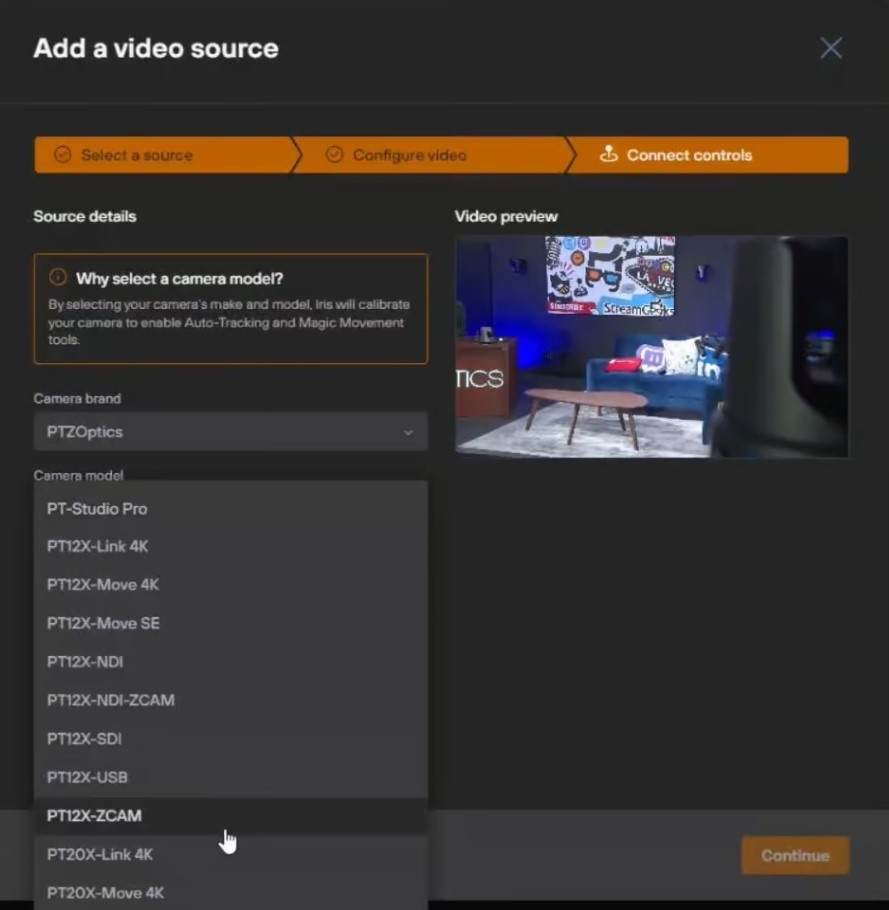Click the Camera brand dropdown chevron arrow
Viewport: 889px width, 910px height.
point(408,432)
